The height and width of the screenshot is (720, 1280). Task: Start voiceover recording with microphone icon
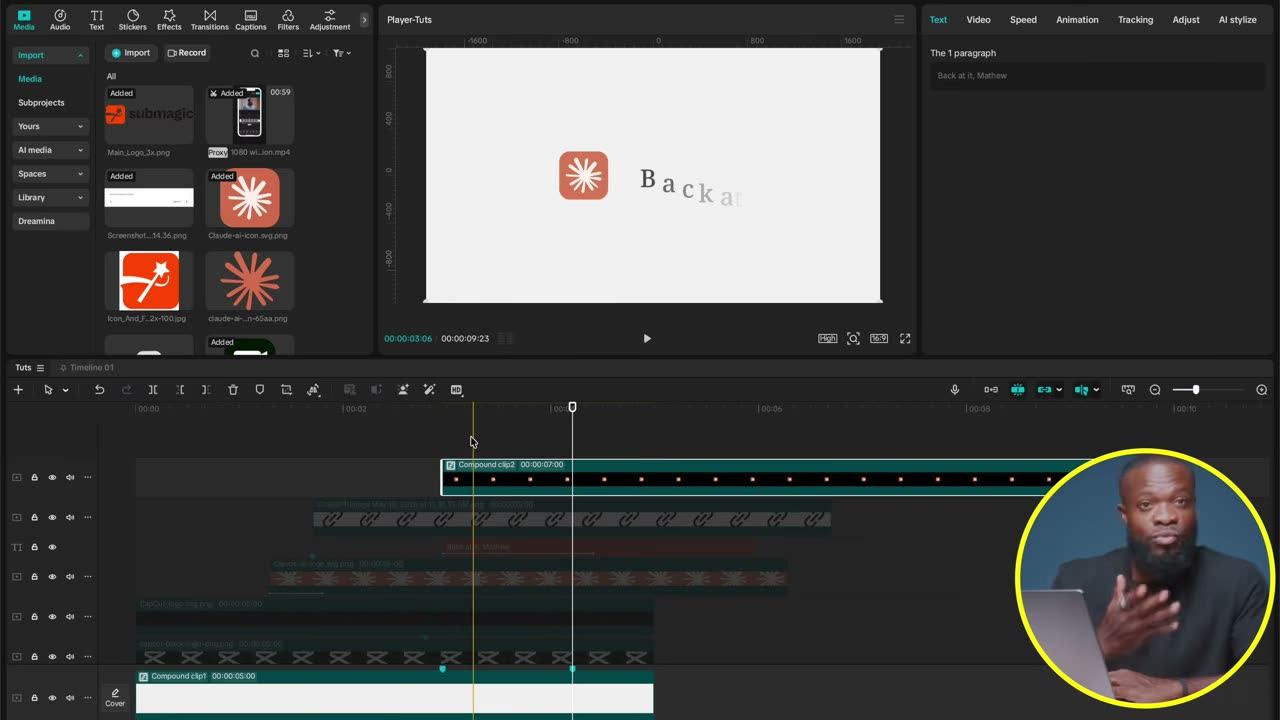tap(955, 390)
